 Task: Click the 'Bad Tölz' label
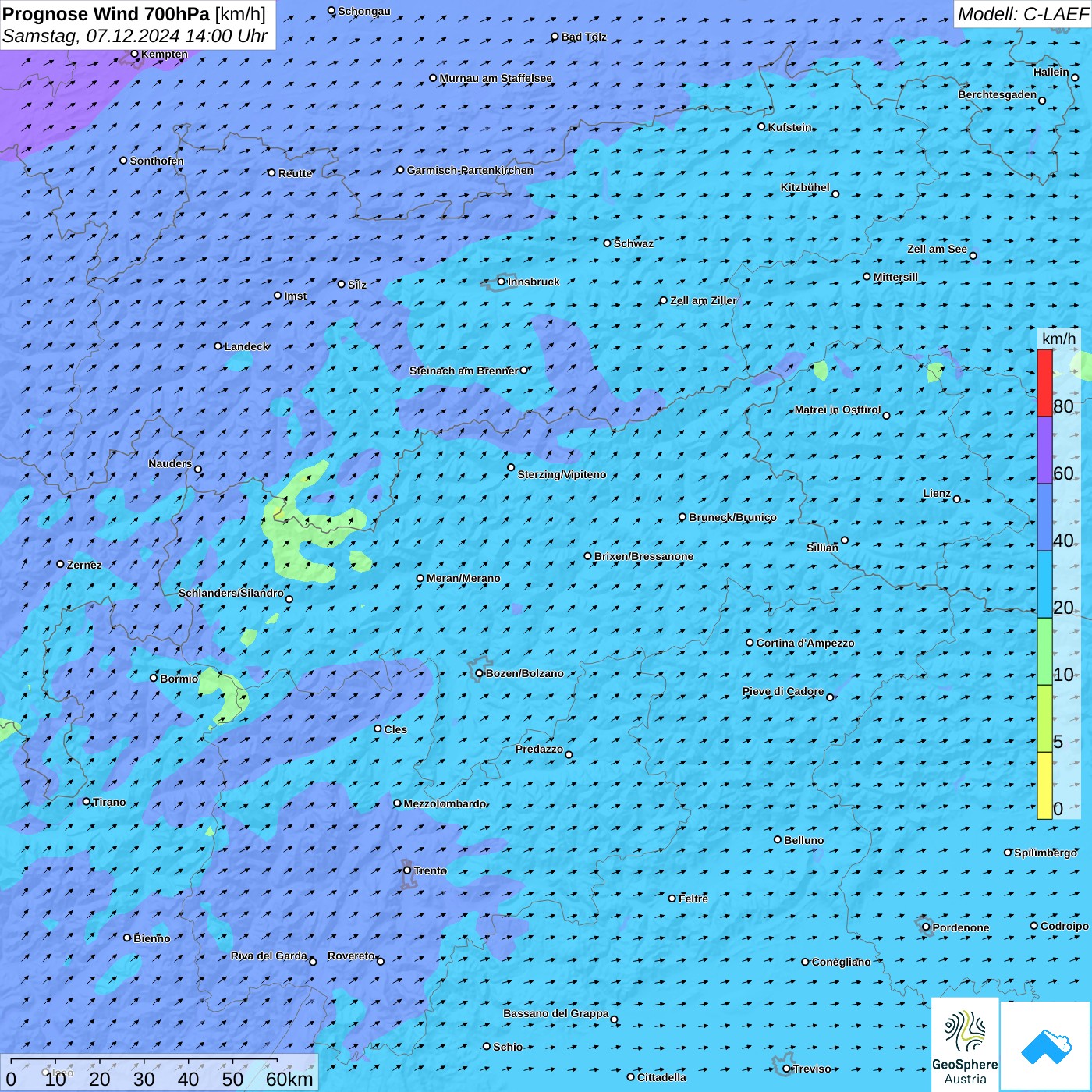pyautogui.click(x=584, y=37)
